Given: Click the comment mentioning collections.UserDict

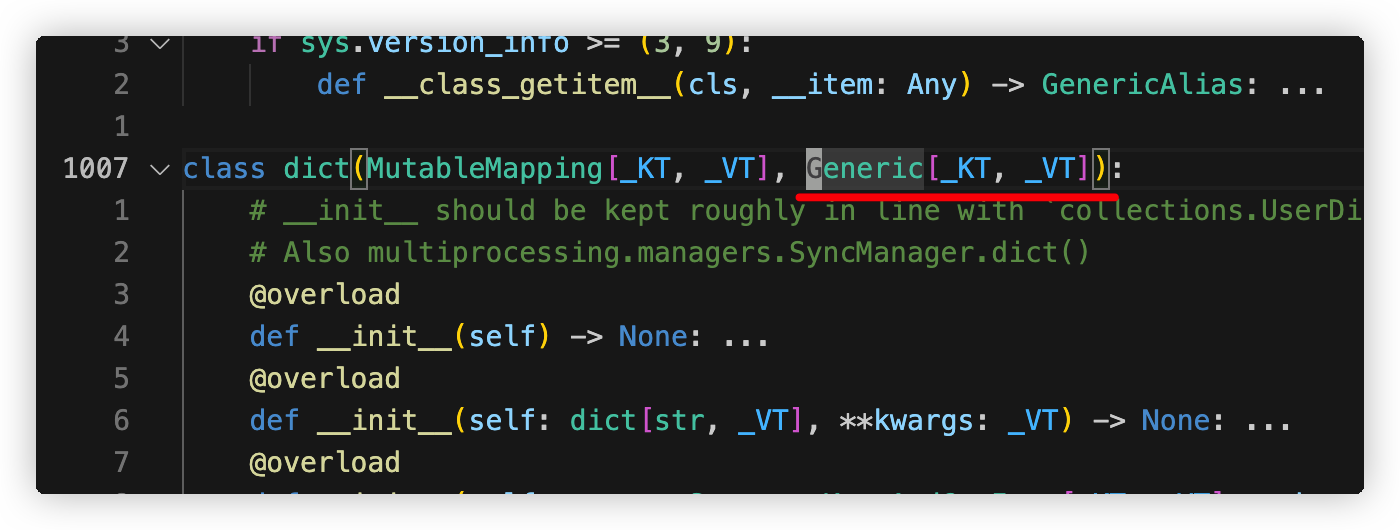Looking at the screenshot, I should (x=806, y=210).
